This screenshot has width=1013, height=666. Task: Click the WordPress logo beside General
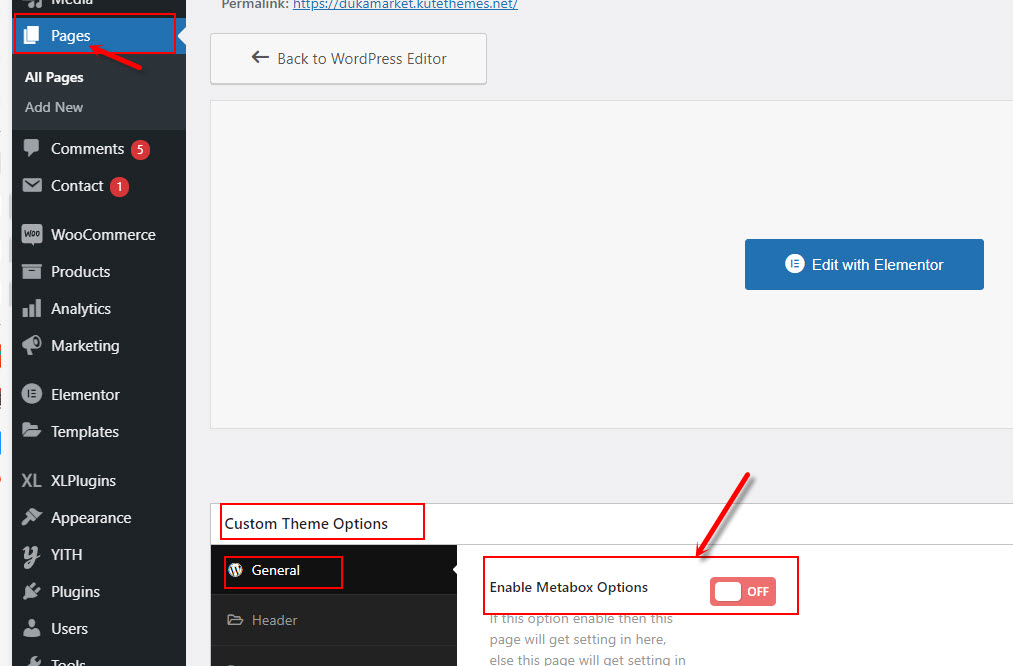[x=235, y=570]
